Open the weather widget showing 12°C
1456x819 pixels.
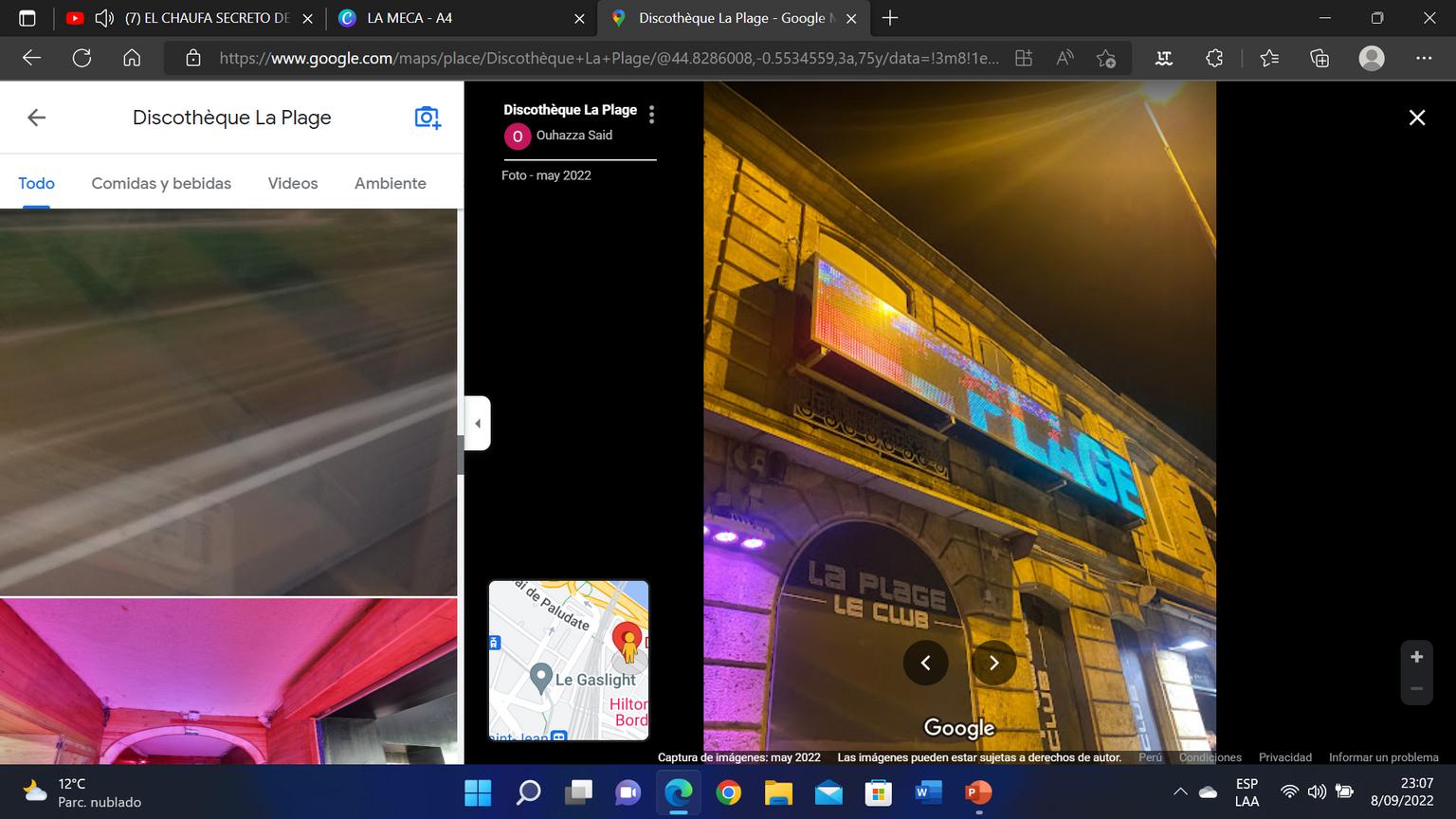pyautogui.click(x=82, y=792)
